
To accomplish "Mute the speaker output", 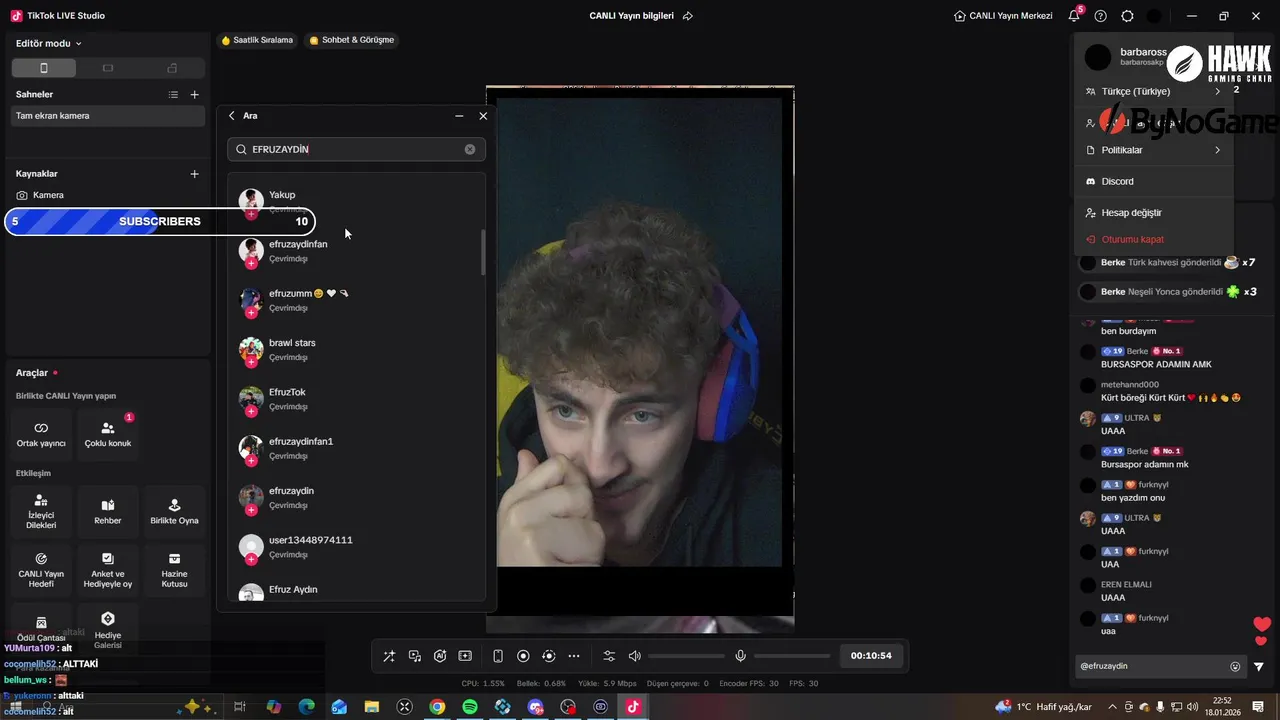I will (634, 656).
